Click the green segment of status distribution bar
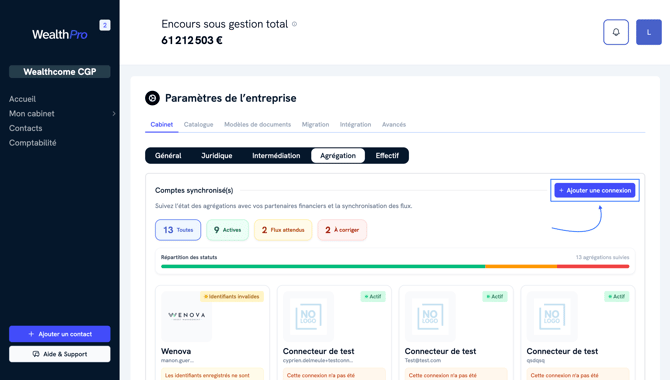This screenshot has width=670, height=380. [x=323, y=266]
